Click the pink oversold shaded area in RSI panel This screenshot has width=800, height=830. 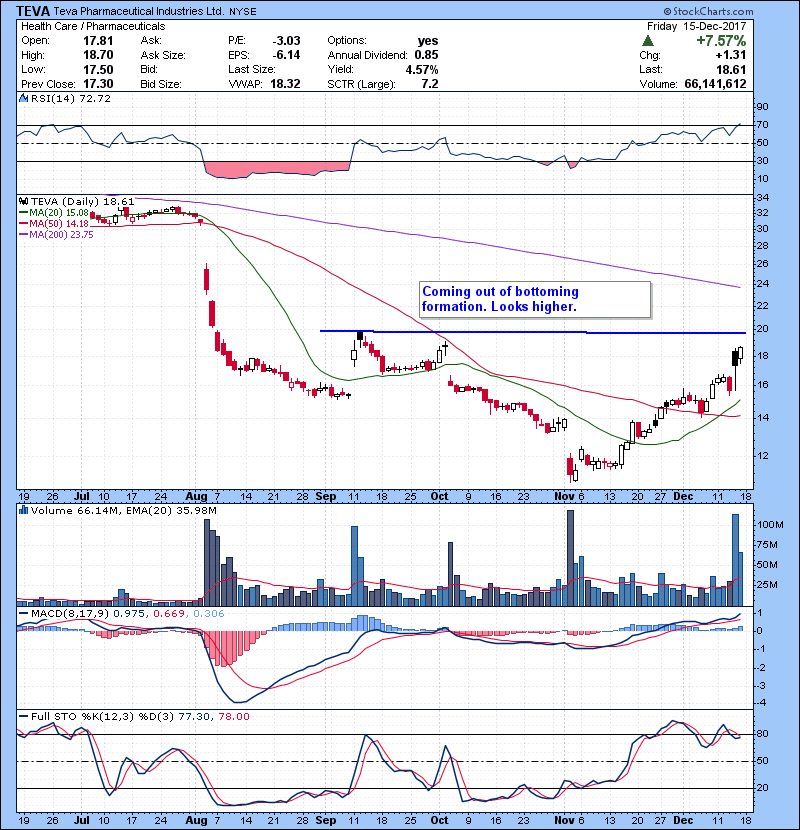click(x=277, y=169)
